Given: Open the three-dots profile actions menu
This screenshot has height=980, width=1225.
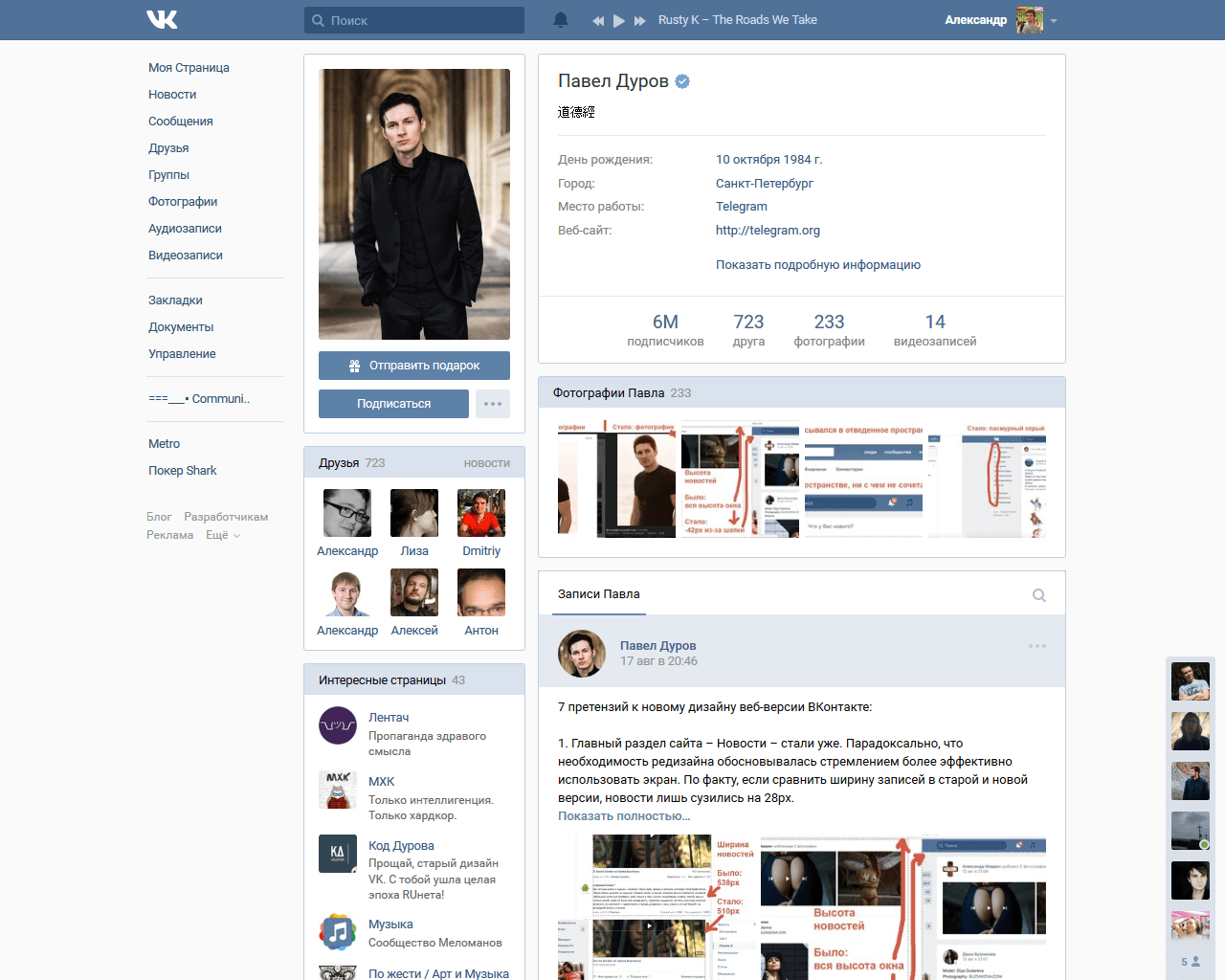Looking at the screenshot, I should [x=493, y=404].
